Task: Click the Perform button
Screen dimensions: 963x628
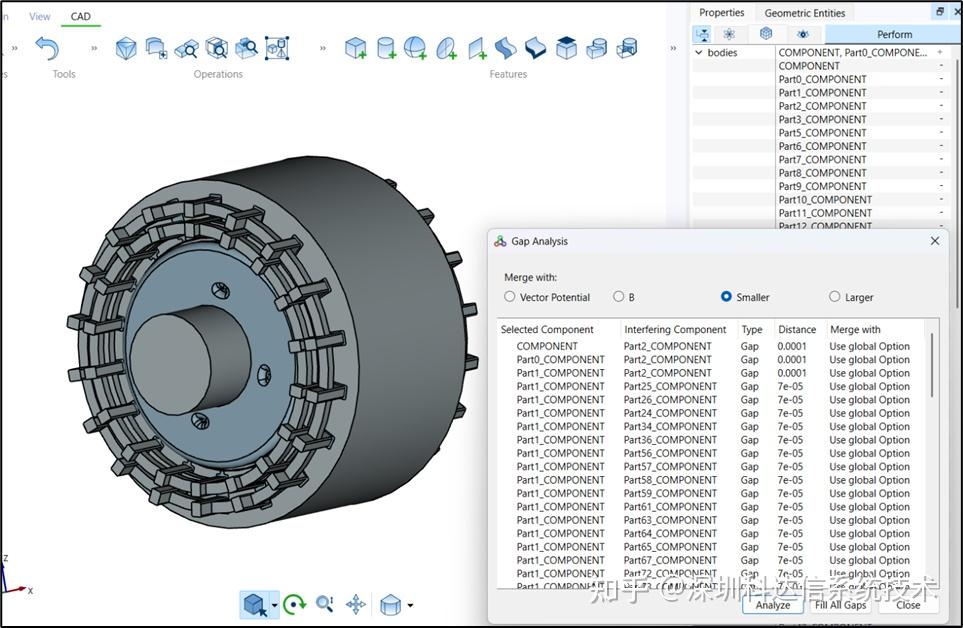Action: click(894, 34)
